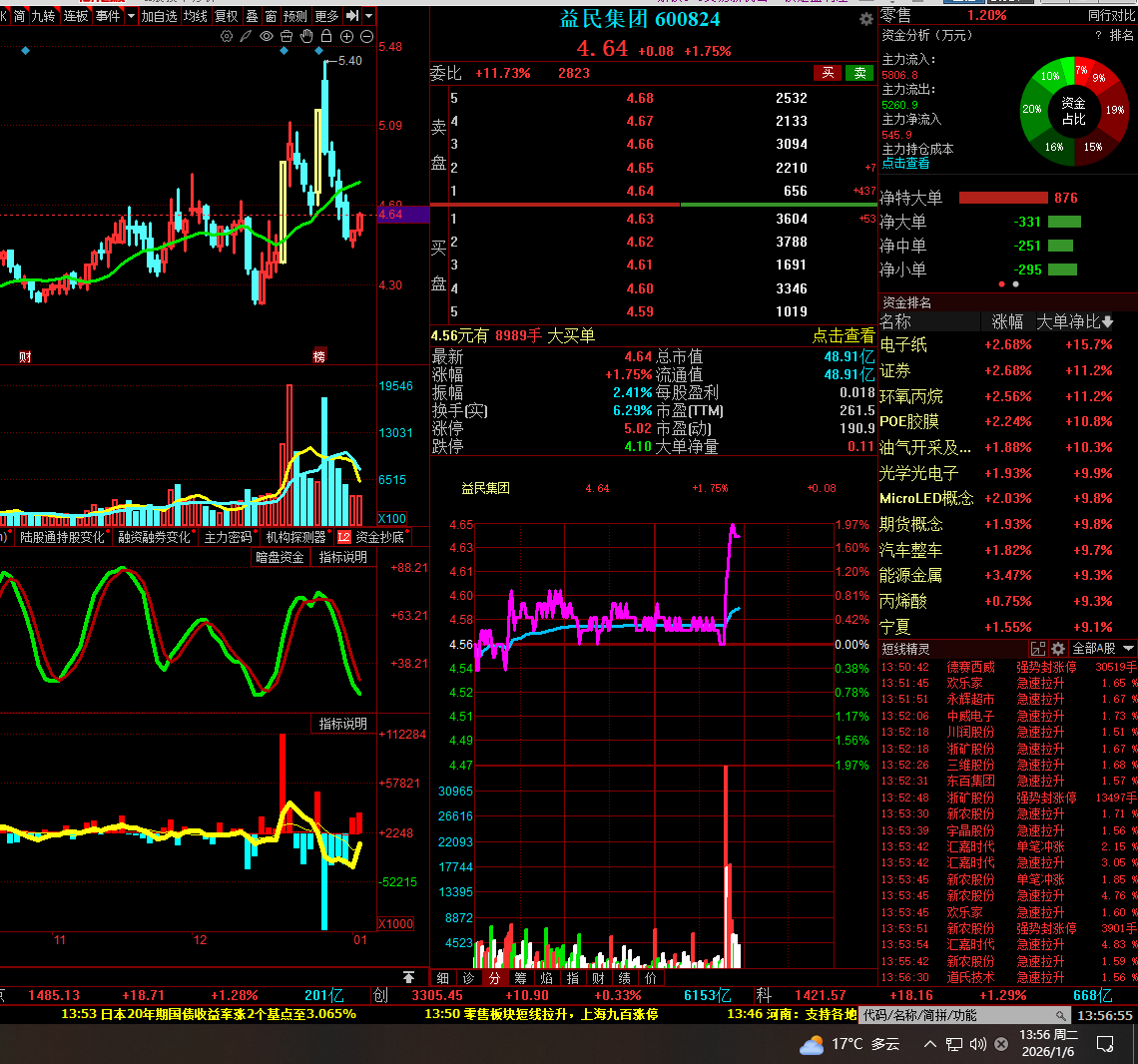Click the 财 marker on K-line chart
This screenshot has height=1064, width=1138.
point(25,356)
